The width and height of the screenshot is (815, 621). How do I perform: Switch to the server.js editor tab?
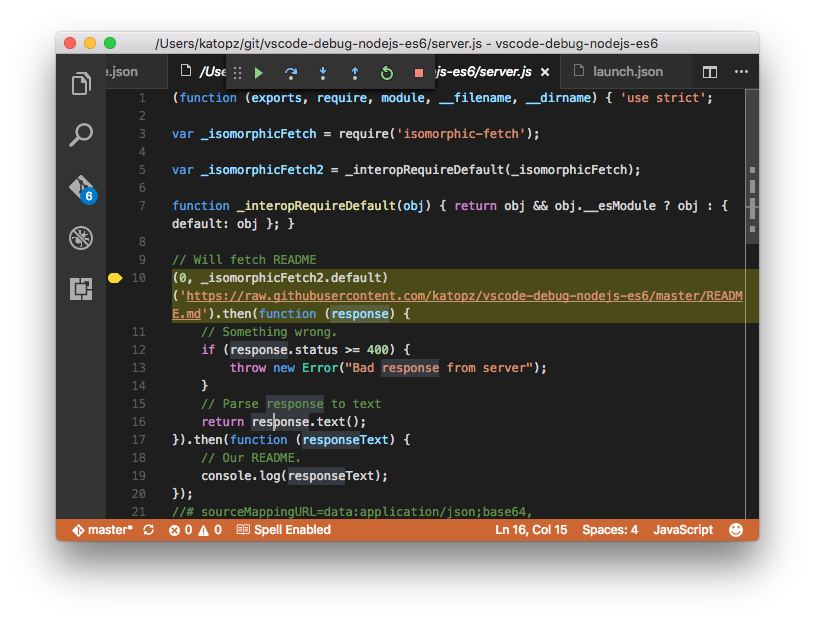click(x=482, y=72)
